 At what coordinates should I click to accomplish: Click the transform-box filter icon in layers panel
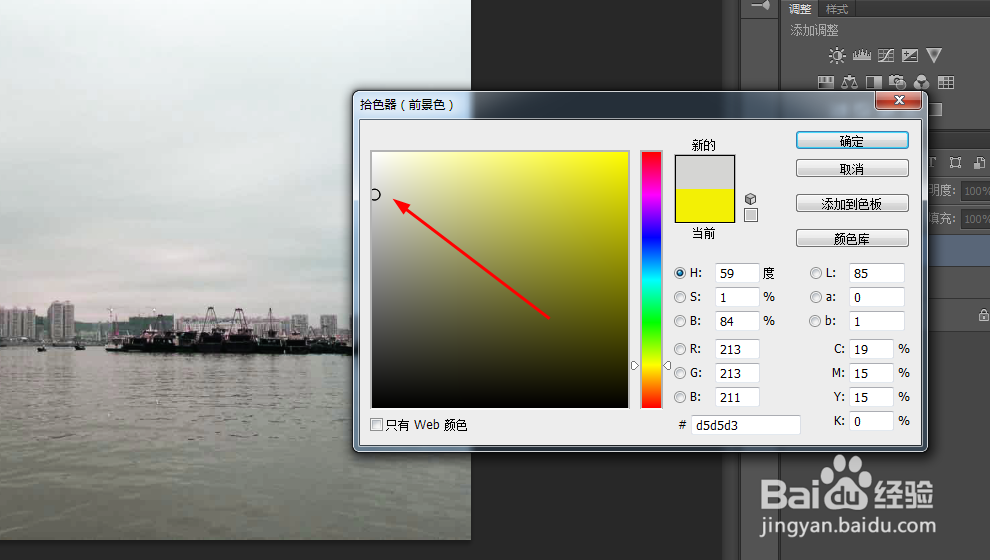click(955, 163)
